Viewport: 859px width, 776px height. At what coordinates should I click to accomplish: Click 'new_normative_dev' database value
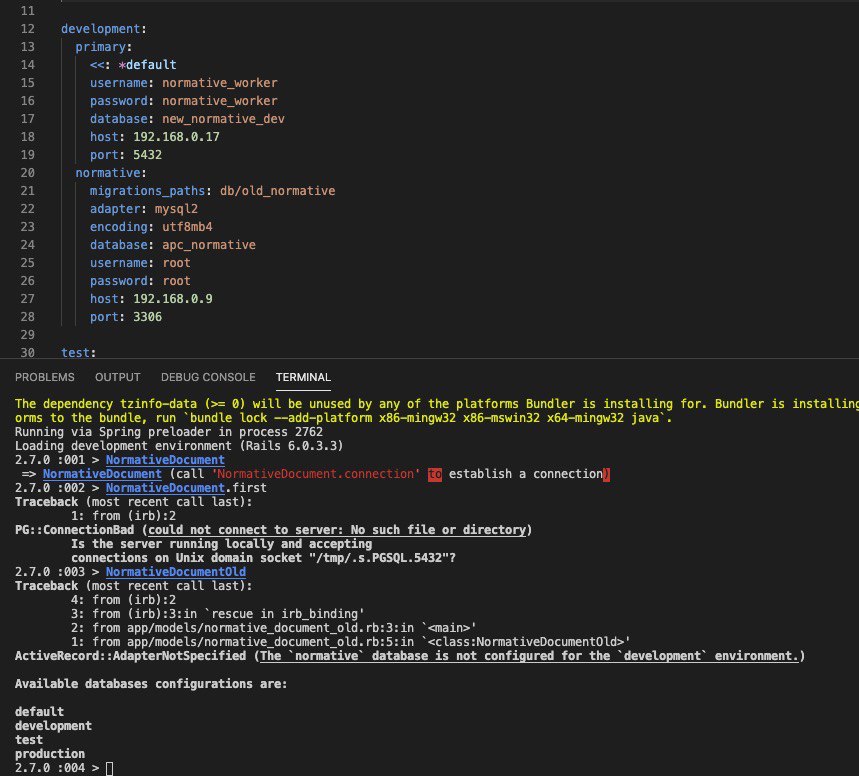tap(223, 119)
